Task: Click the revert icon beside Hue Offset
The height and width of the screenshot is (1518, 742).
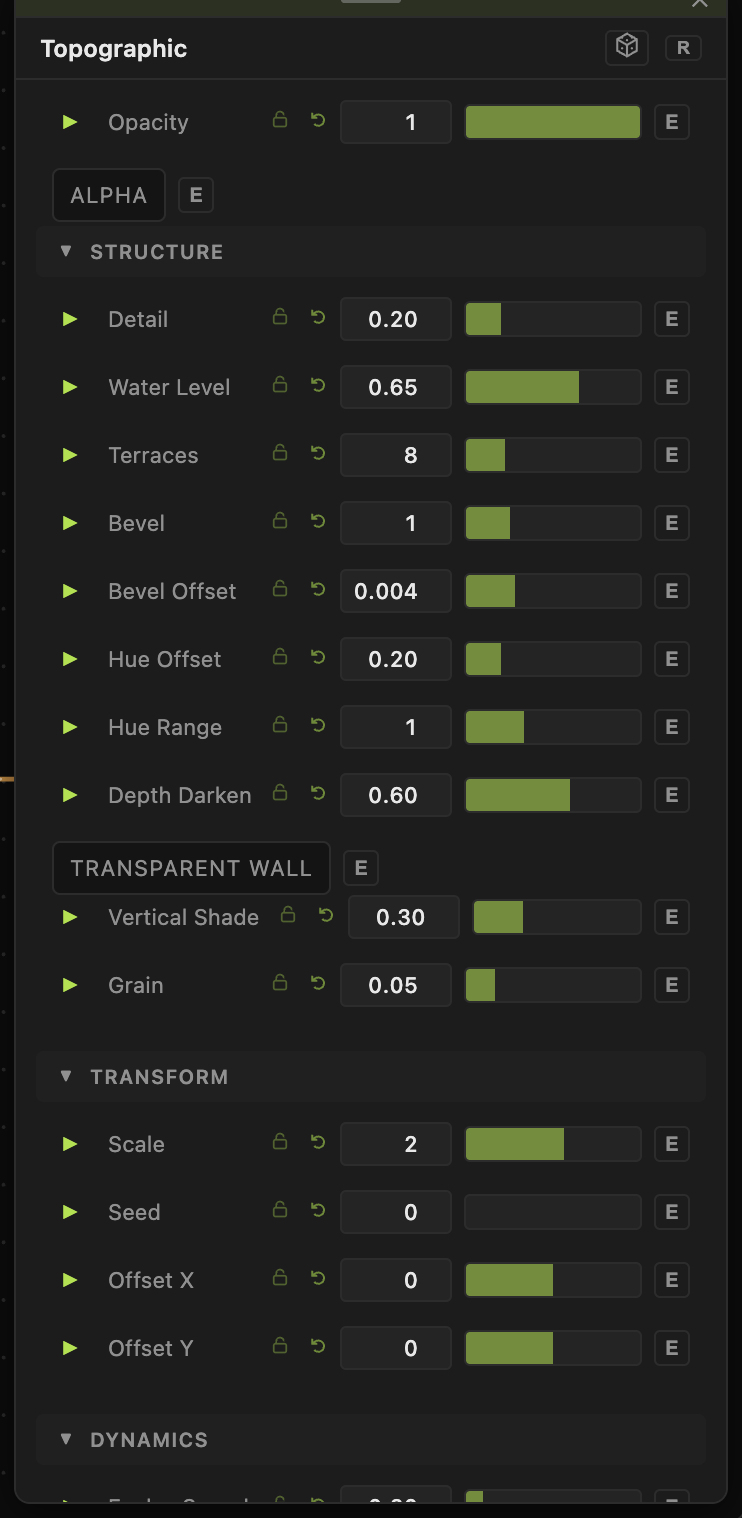Action: coord(318,657)
